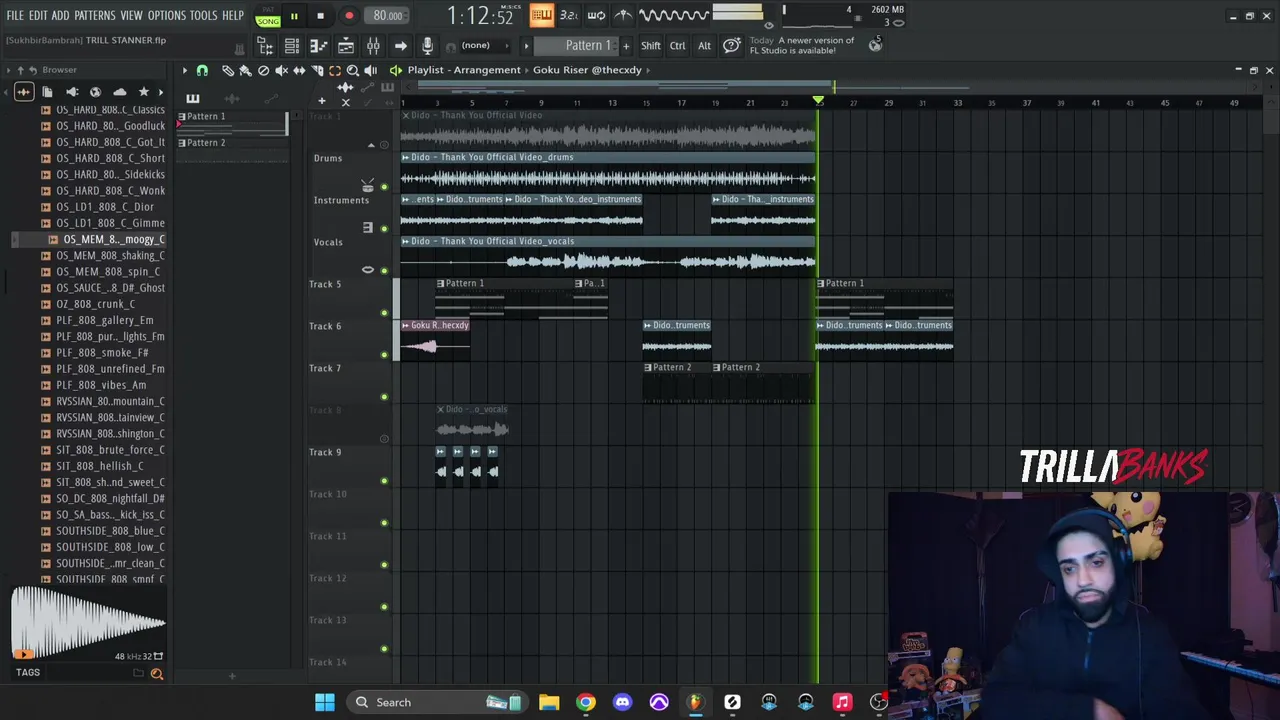The height and width of the screenshot is (720, 1280).
Task: Click browser favorites star icon
Action: click(x=143, y=92)
